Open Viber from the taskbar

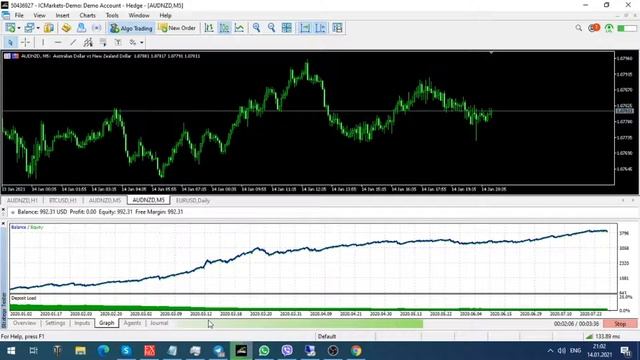point(287,351)
